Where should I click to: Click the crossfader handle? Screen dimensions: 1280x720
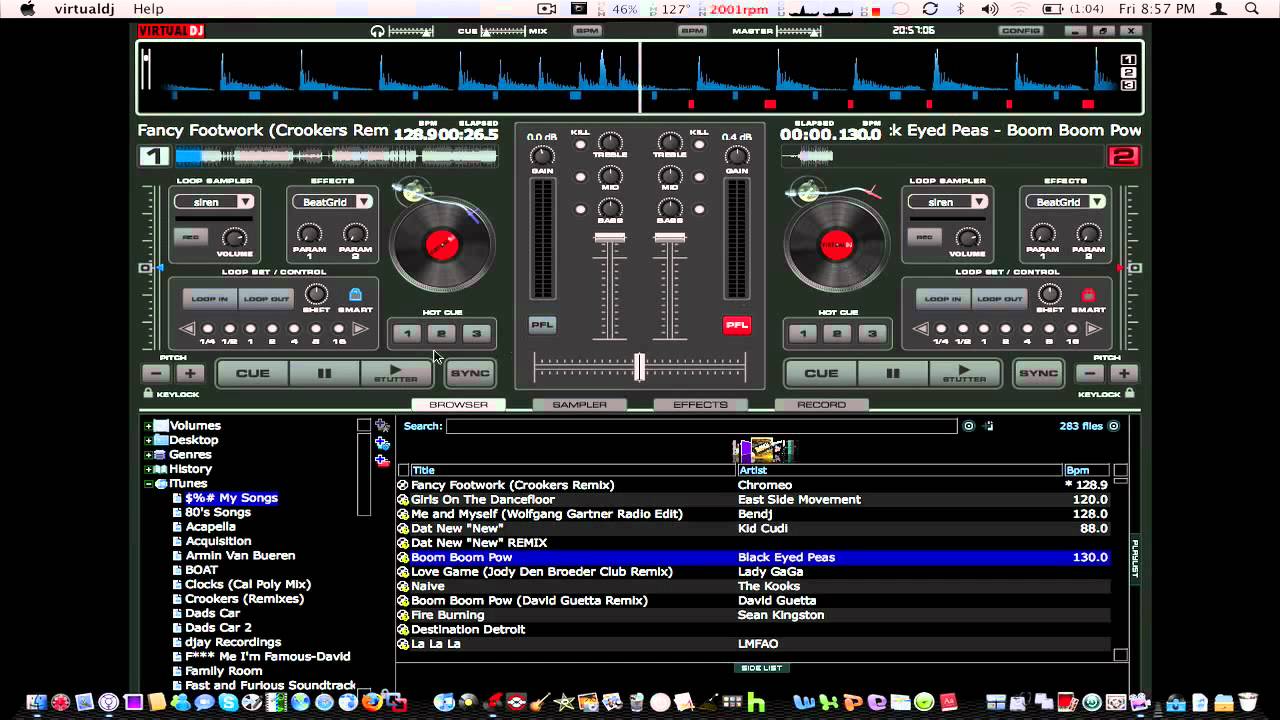click(x=640, y=367)
